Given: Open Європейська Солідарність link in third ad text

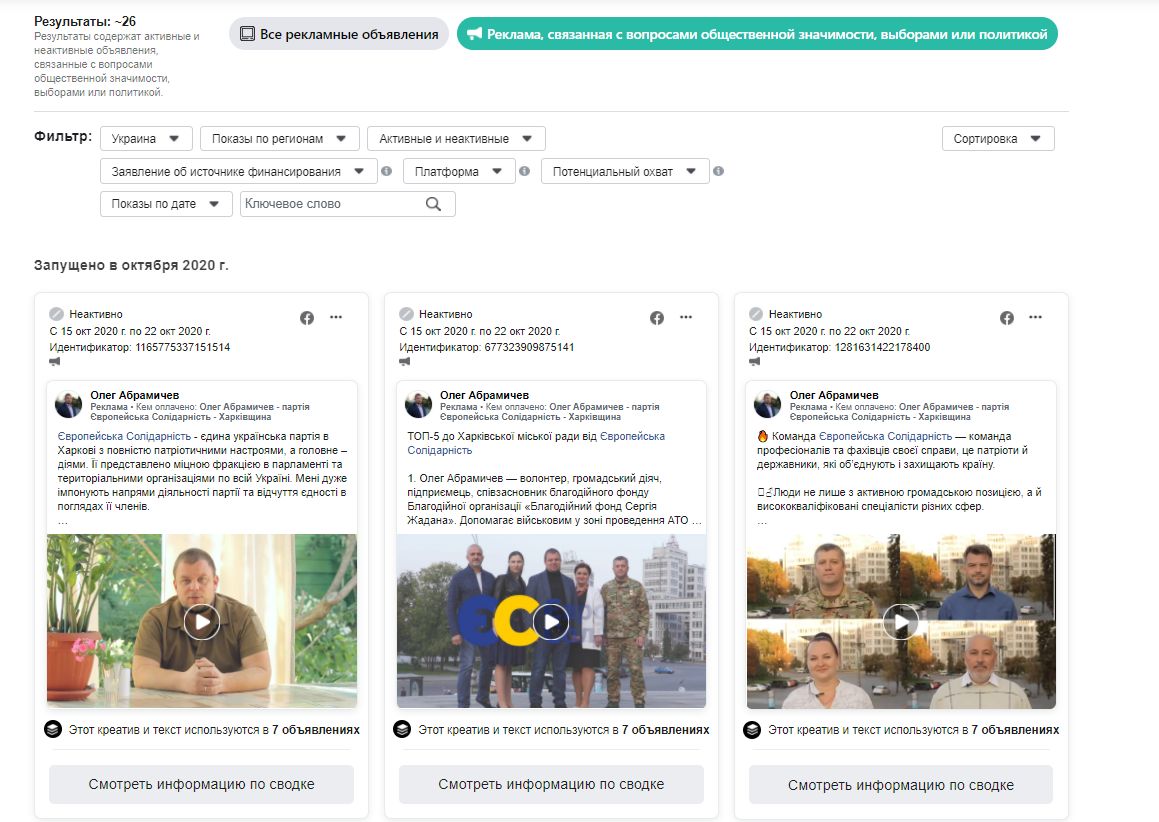Looking at the screenshot, I should (886, 436).
